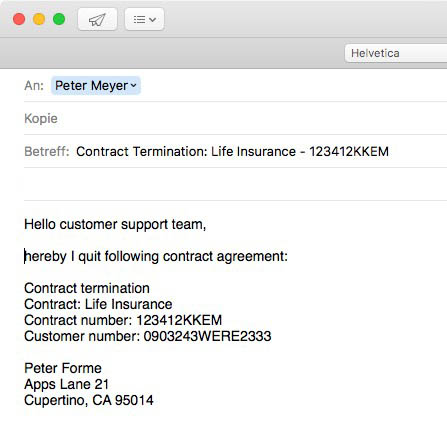
Task: Send the email with the paper plane icon
Action: pos(97,19)
